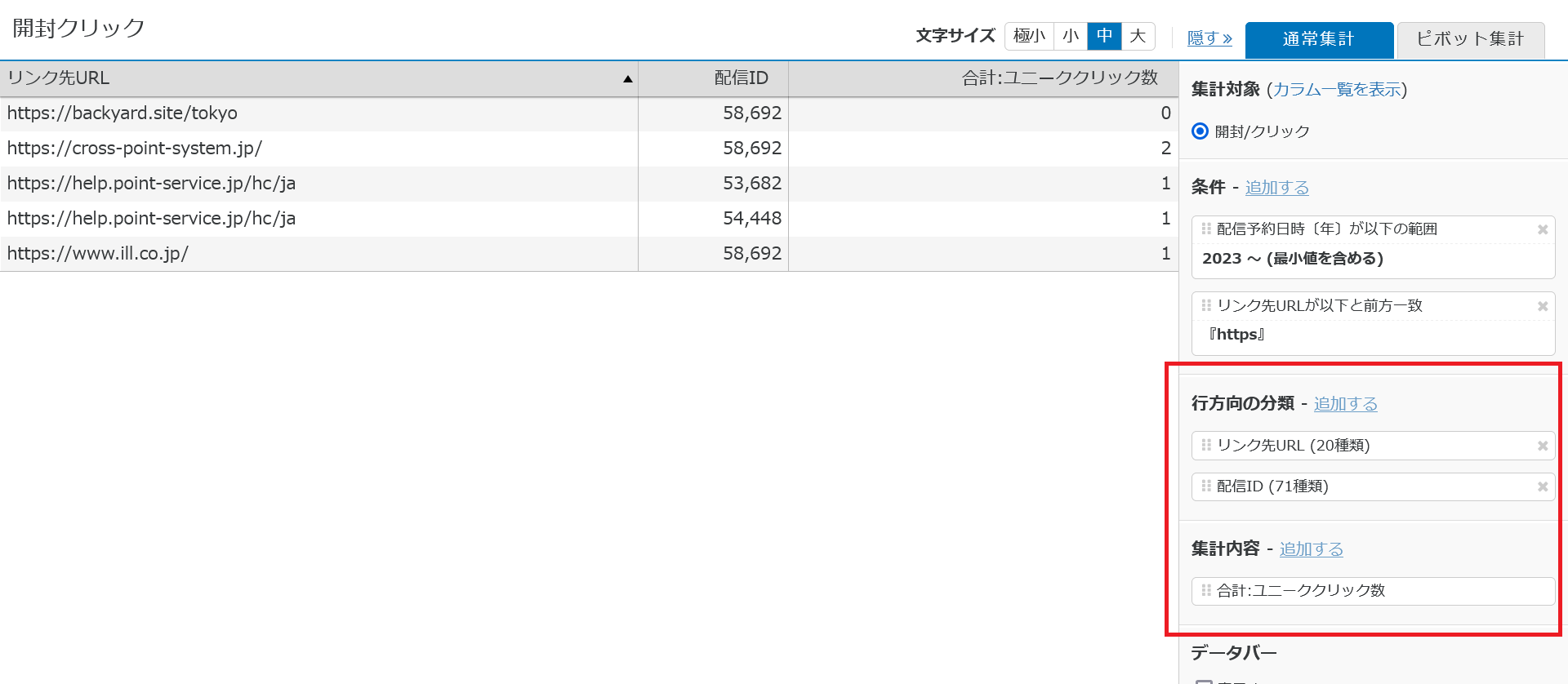Open the column list via カラム一覧を表示
Image resolution: width=1568 pixels, height=684 pixels.
coord(1337,91)
